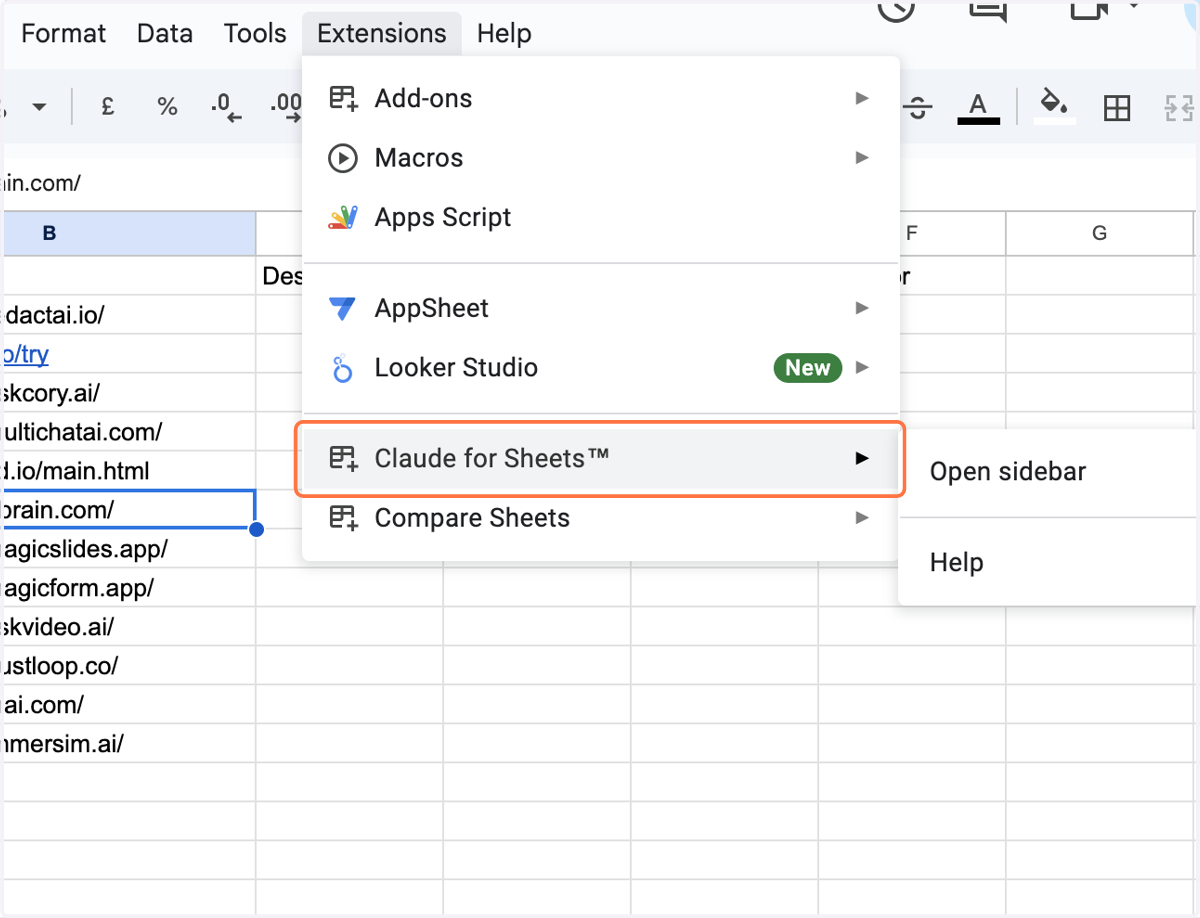The image size is (1200, 918).
Task: Click the Add-ons icon
Action: pyautogui.click(x=343, y=98)
